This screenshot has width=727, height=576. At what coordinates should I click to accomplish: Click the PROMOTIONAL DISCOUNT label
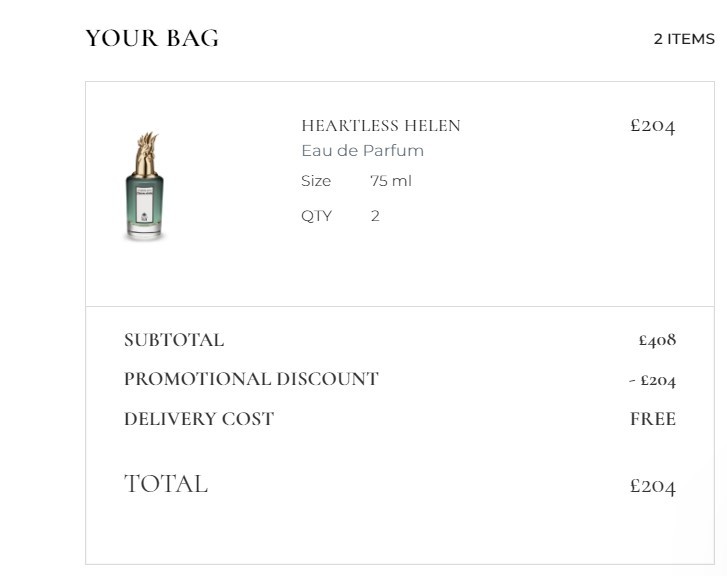251,379
